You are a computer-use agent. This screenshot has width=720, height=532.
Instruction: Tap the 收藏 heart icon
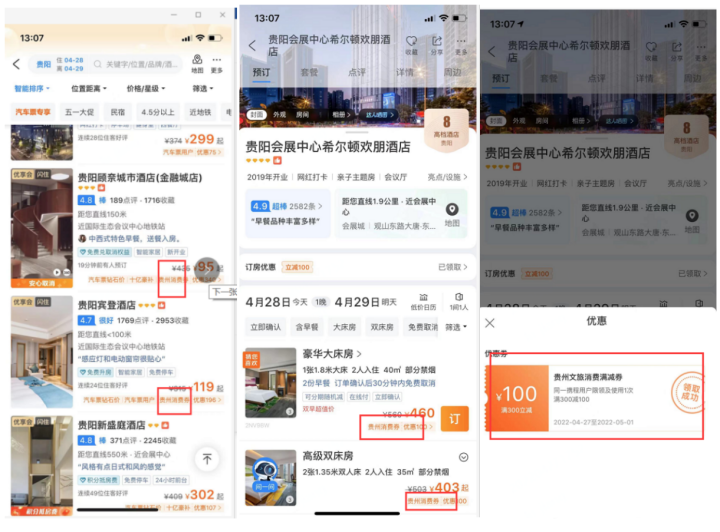412,44
